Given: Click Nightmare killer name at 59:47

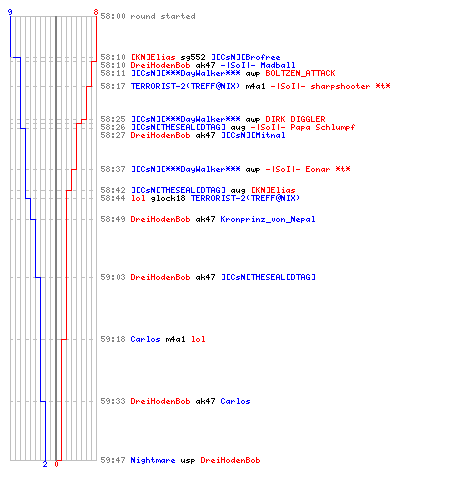Looking at the screenshot, I should [153, 460].
